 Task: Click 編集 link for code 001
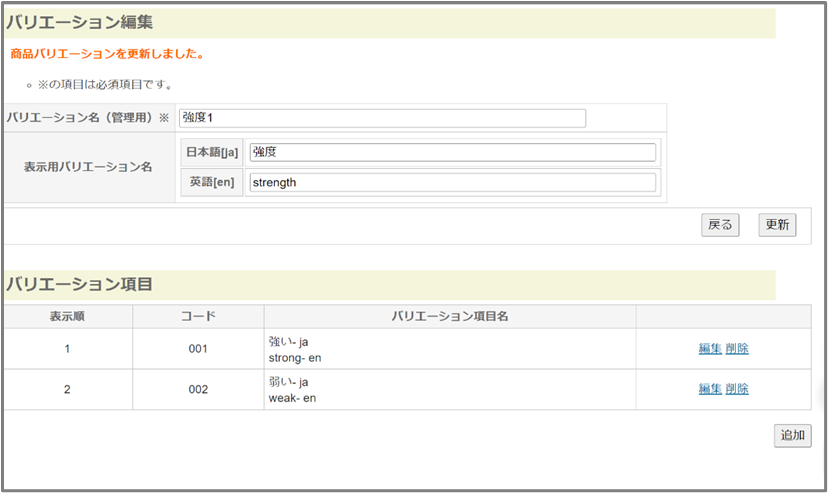pyautogui.click(x=710, y=349)
